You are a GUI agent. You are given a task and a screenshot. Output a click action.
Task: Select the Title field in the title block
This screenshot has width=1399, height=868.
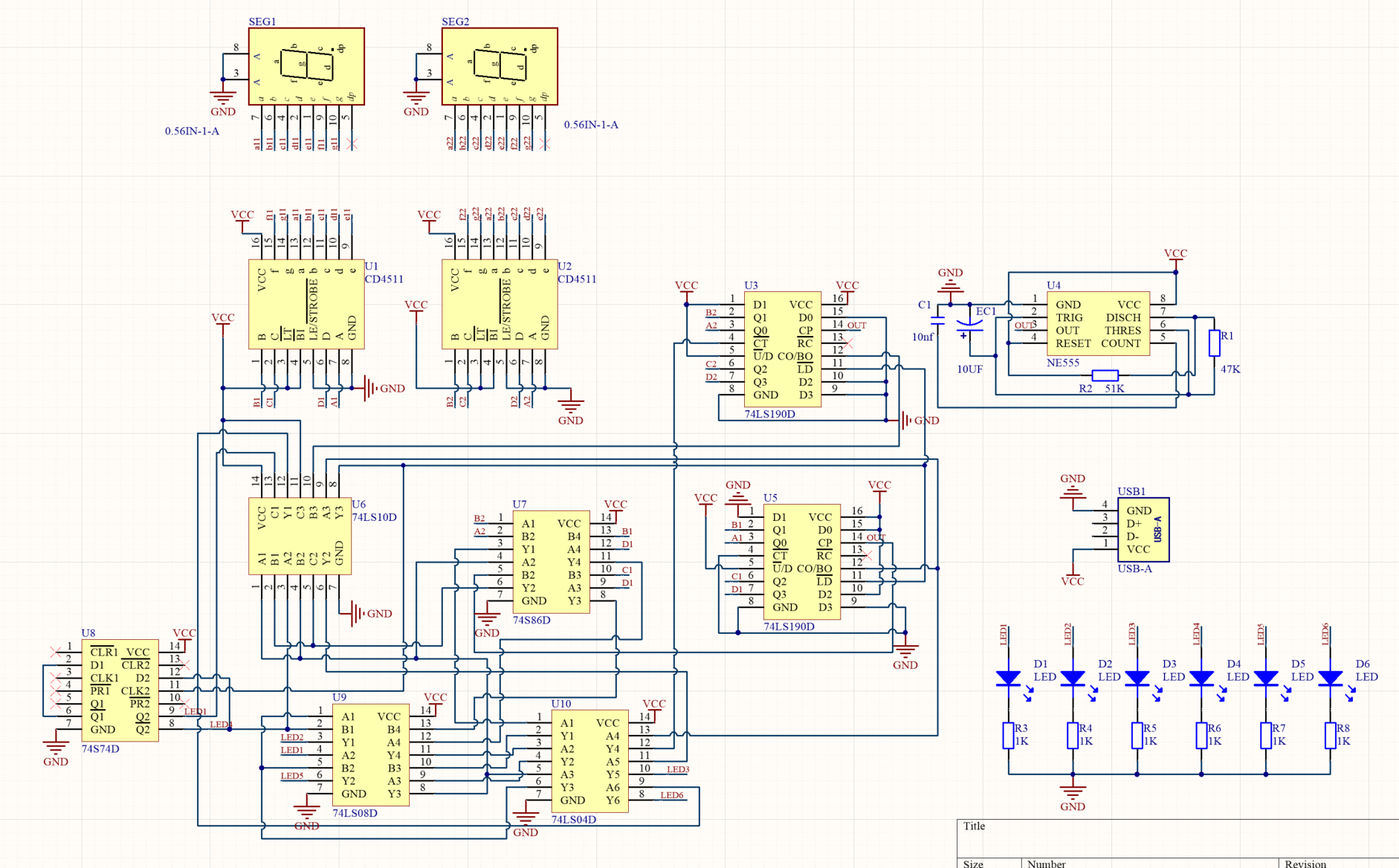coord(975,826)
